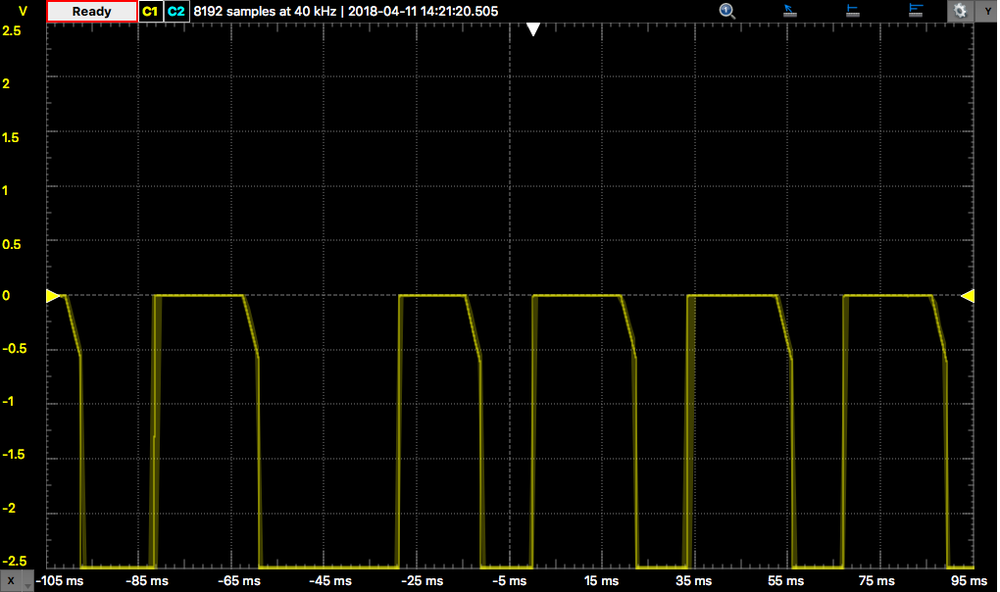Image resolution: width=1000 pixels, height=592 pixels.
Task: Click the white trigger position triangle at top
Action: [533, 30]
